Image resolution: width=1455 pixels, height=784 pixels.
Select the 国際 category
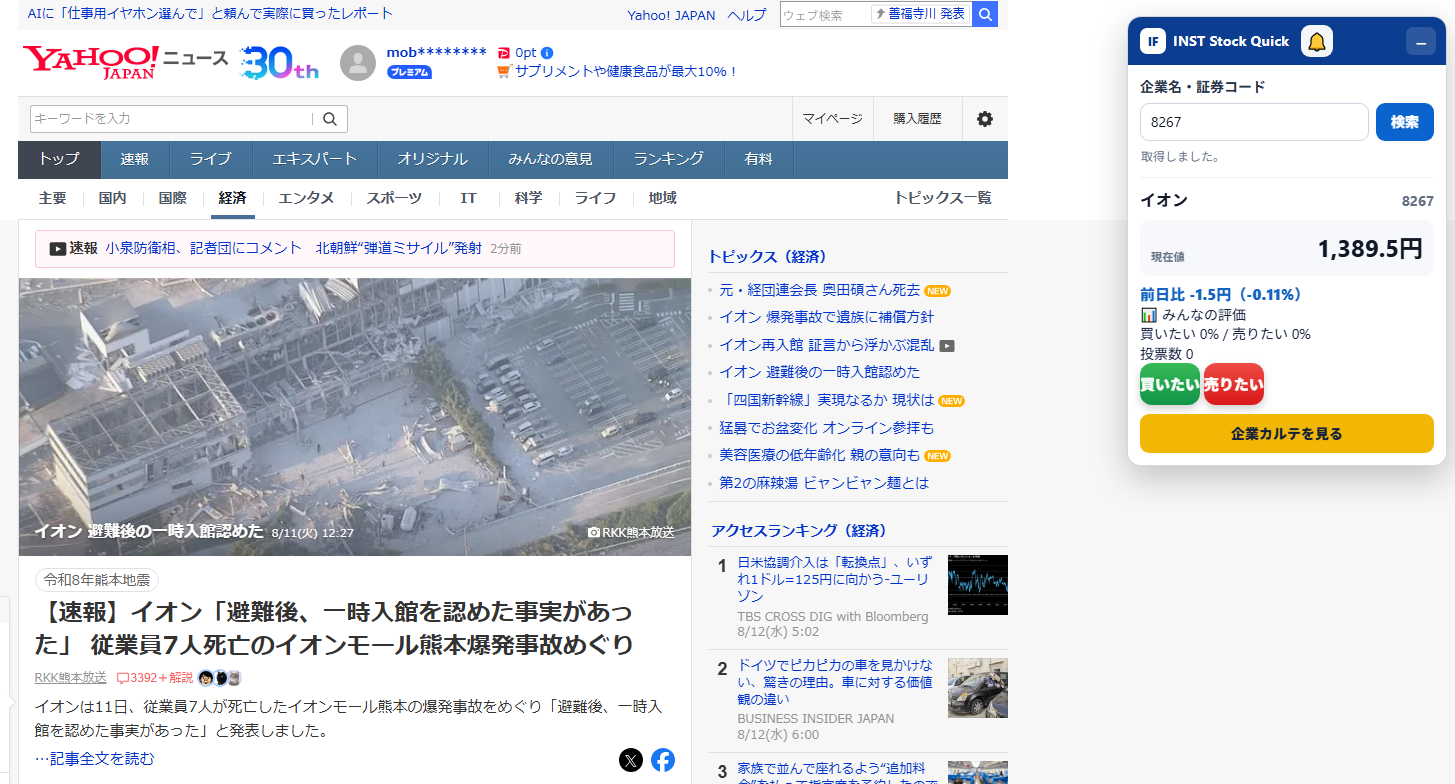tap(173, 198)
